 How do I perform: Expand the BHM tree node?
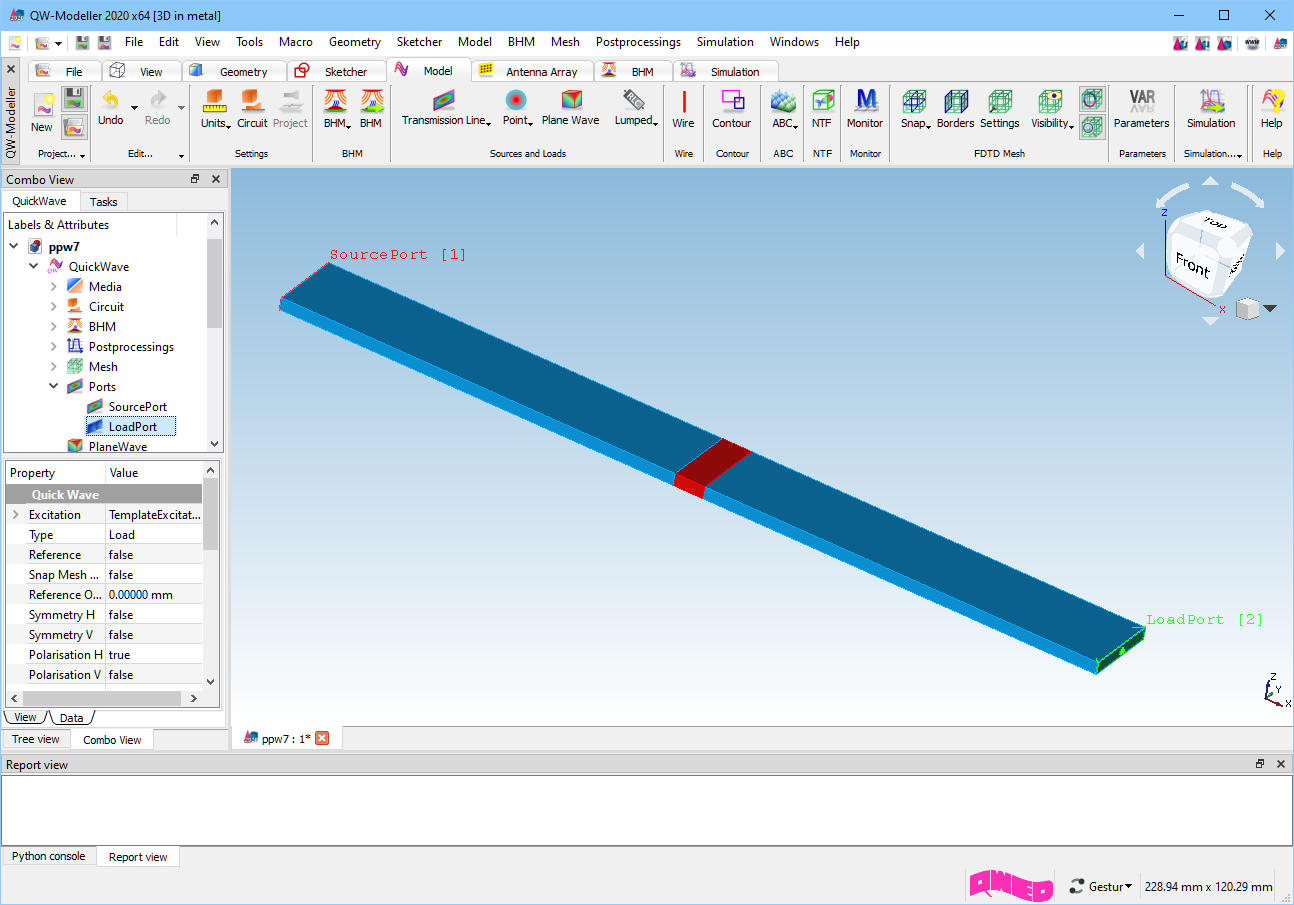(54, 327)
